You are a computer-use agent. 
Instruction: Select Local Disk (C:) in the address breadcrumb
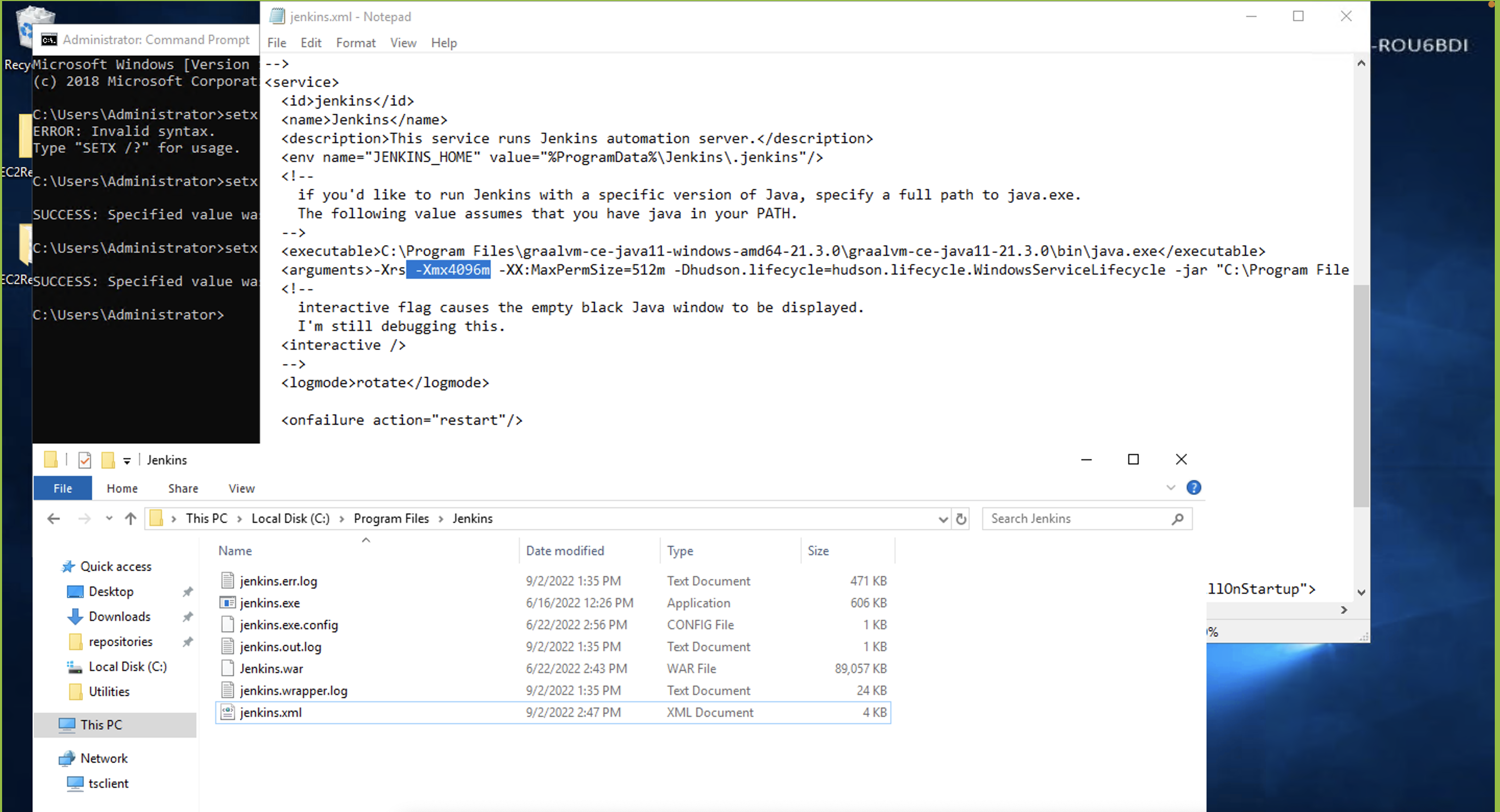291,519
